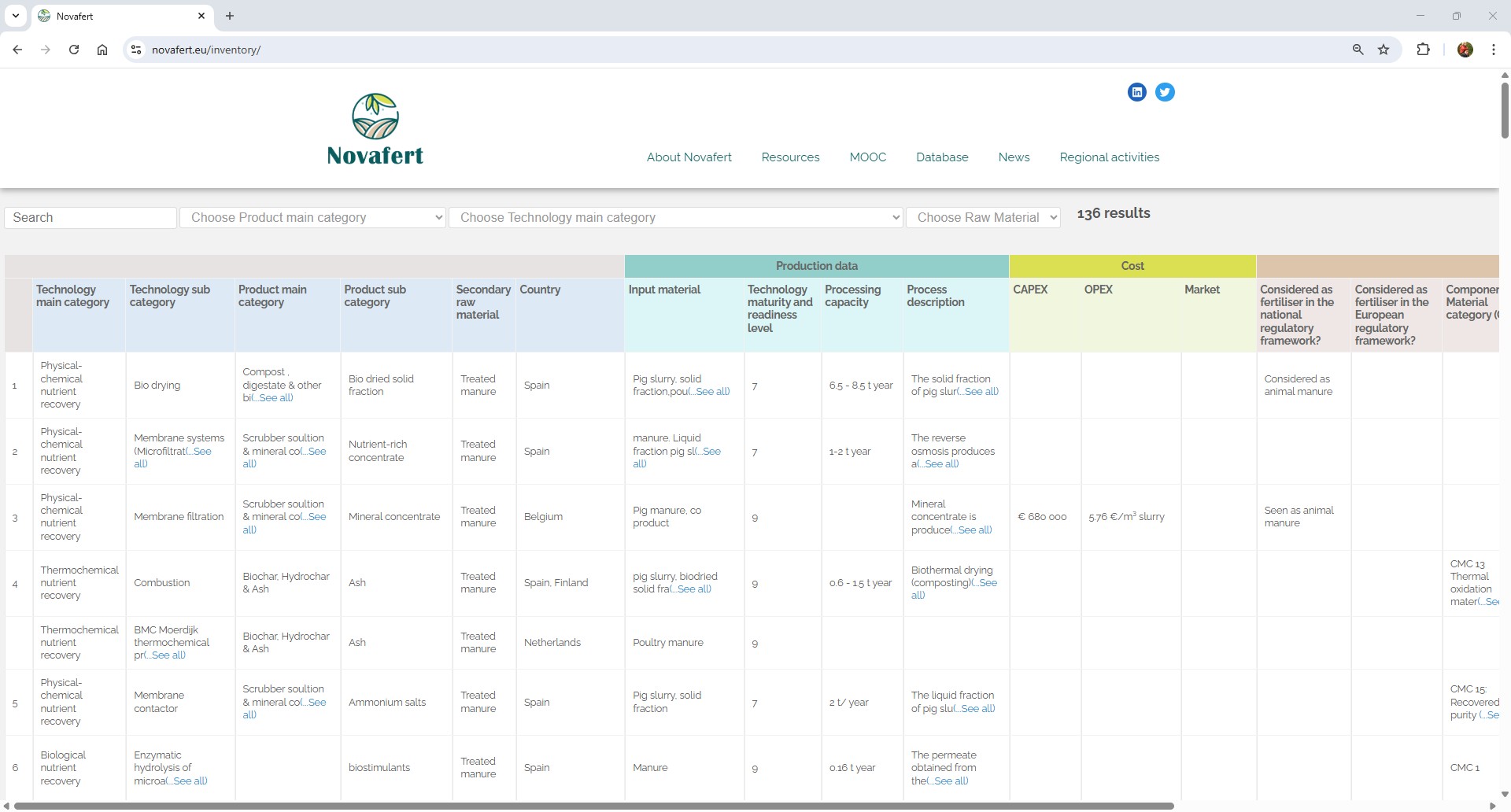Screen dimensions: 1511x812
Task: Expand 'See all' in Bio drying row input material
Action: click(712, 392)
